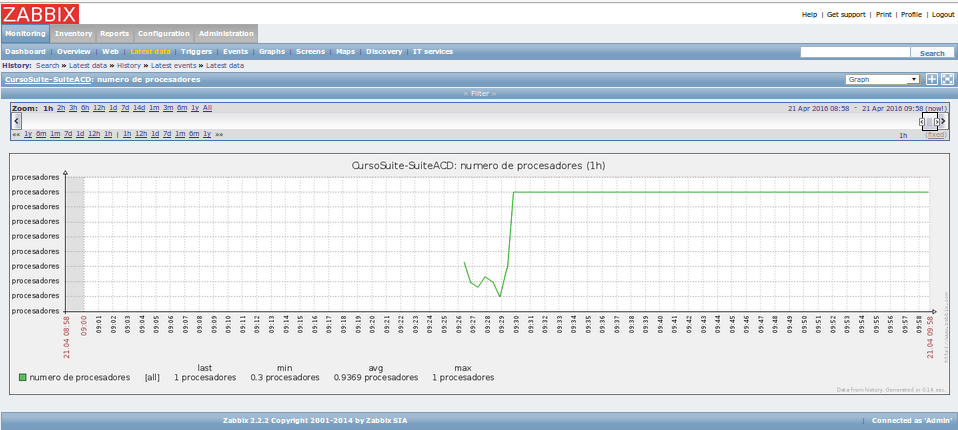Viewport: 958px width, 430px height.
Task: Click the «« jump-back arrows
Action: tap(16, 134)
